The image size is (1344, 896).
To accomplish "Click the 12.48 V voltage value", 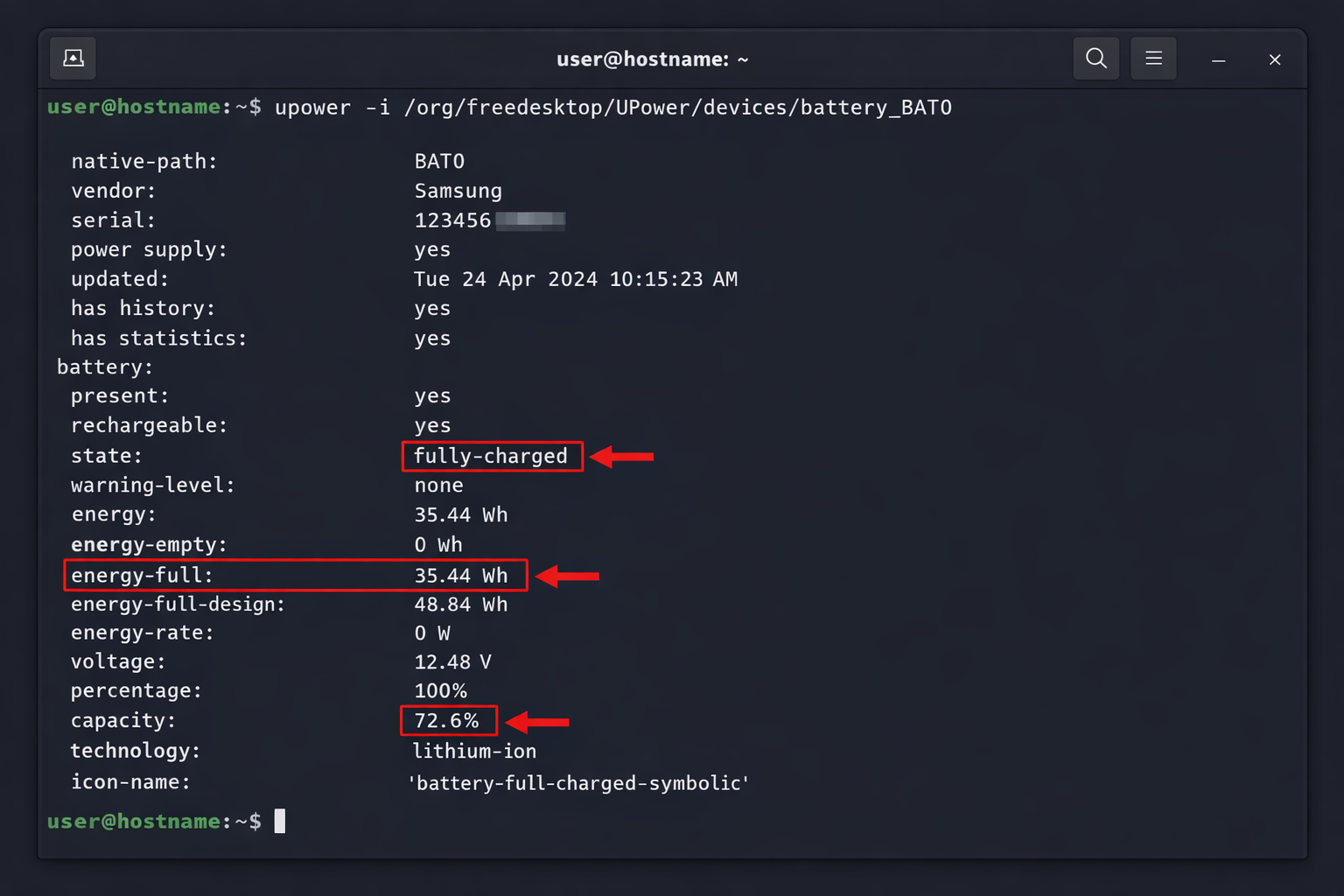I will click(451, 661).
